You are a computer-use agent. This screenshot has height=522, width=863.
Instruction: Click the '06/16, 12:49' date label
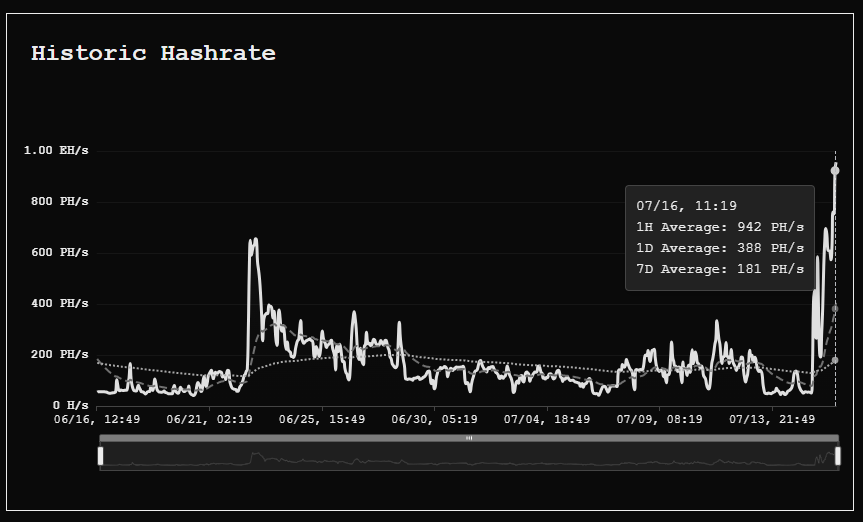[97, 420]
